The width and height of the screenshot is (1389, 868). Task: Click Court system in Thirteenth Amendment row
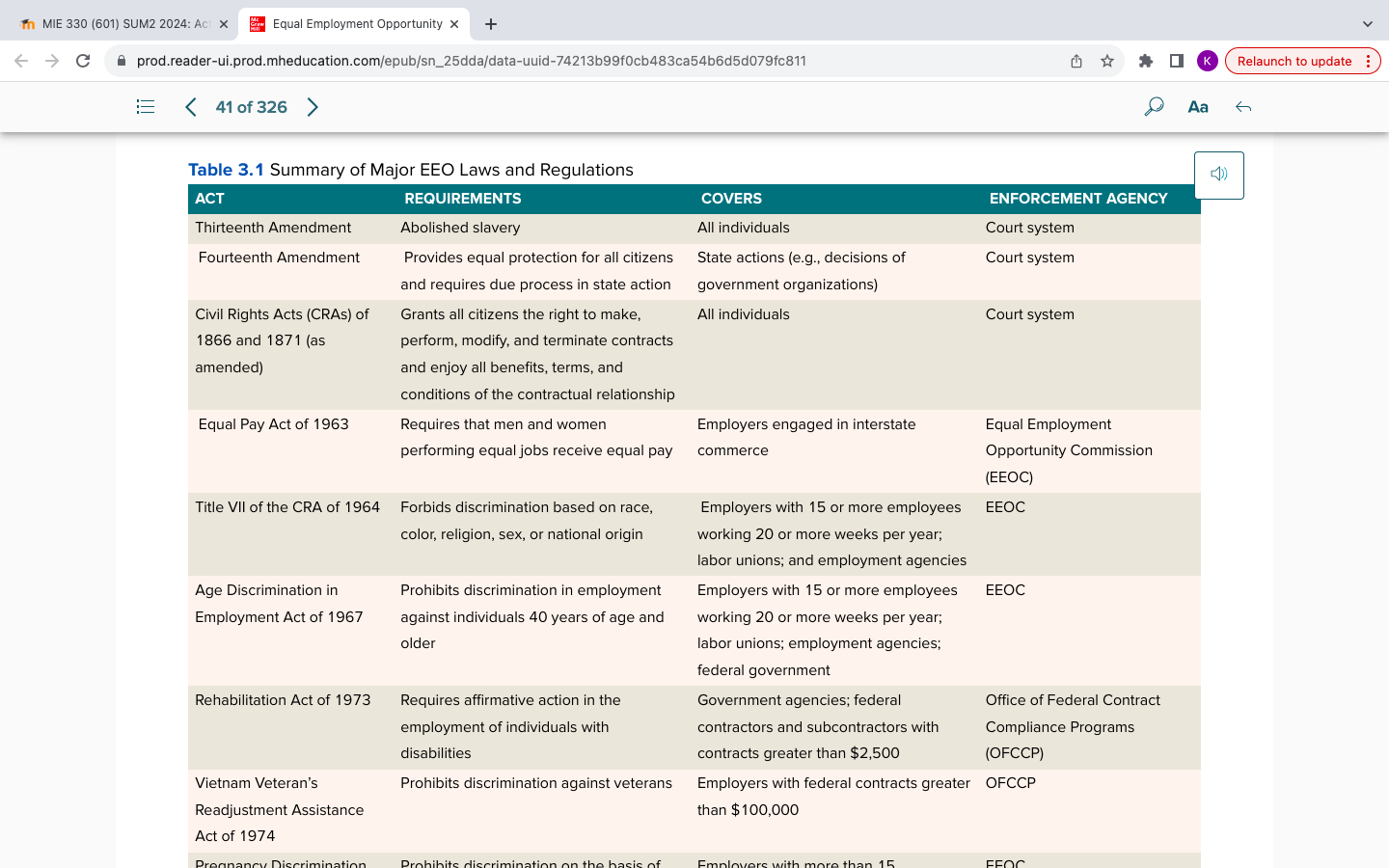[x=1030, y=228]
